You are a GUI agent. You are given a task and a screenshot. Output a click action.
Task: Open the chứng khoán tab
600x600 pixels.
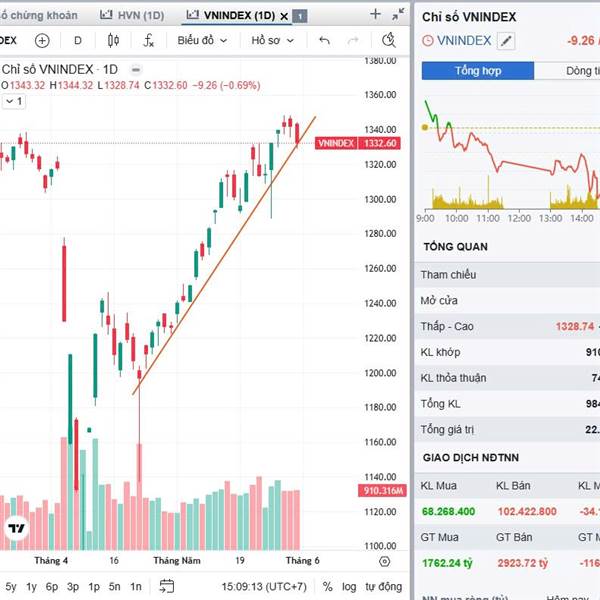pos(38,16)
